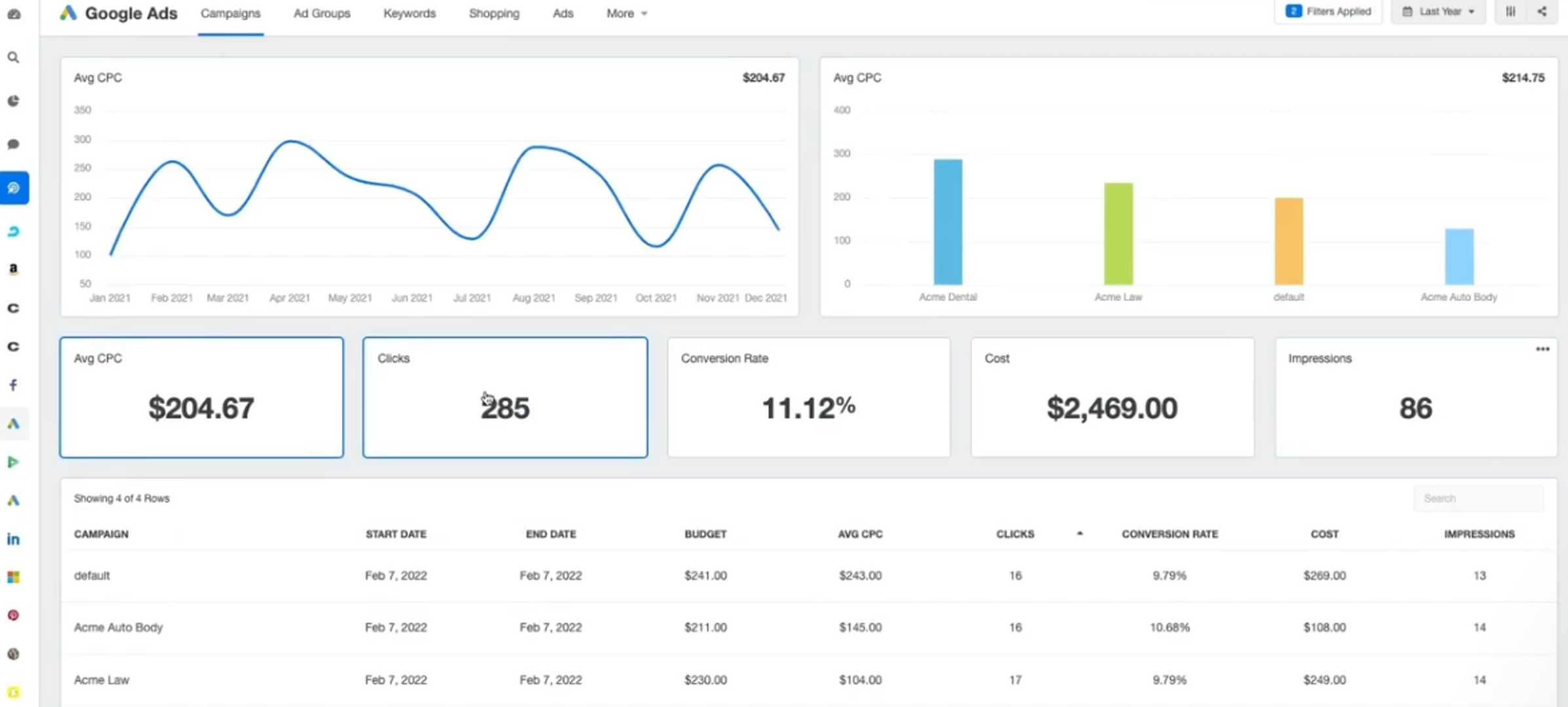Switch to the Ad Groups tab

tap(321, 13)
